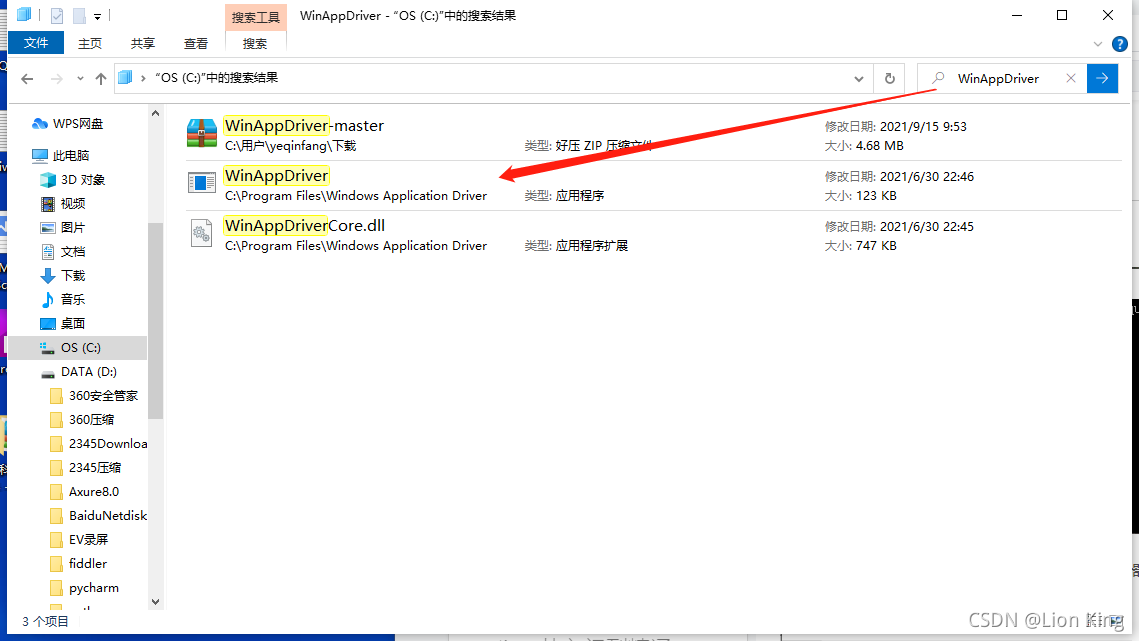
Task: Click the WinAppDriverCore.dll file name
Action: [305, 226]
